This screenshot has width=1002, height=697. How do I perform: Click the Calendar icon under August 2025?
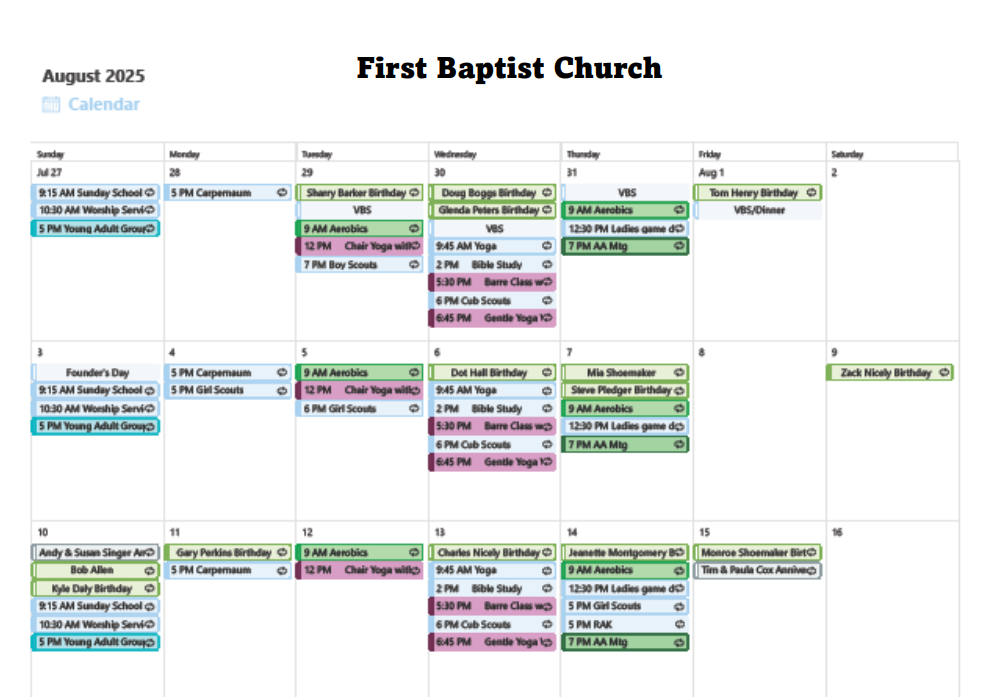tap(51, 104)
